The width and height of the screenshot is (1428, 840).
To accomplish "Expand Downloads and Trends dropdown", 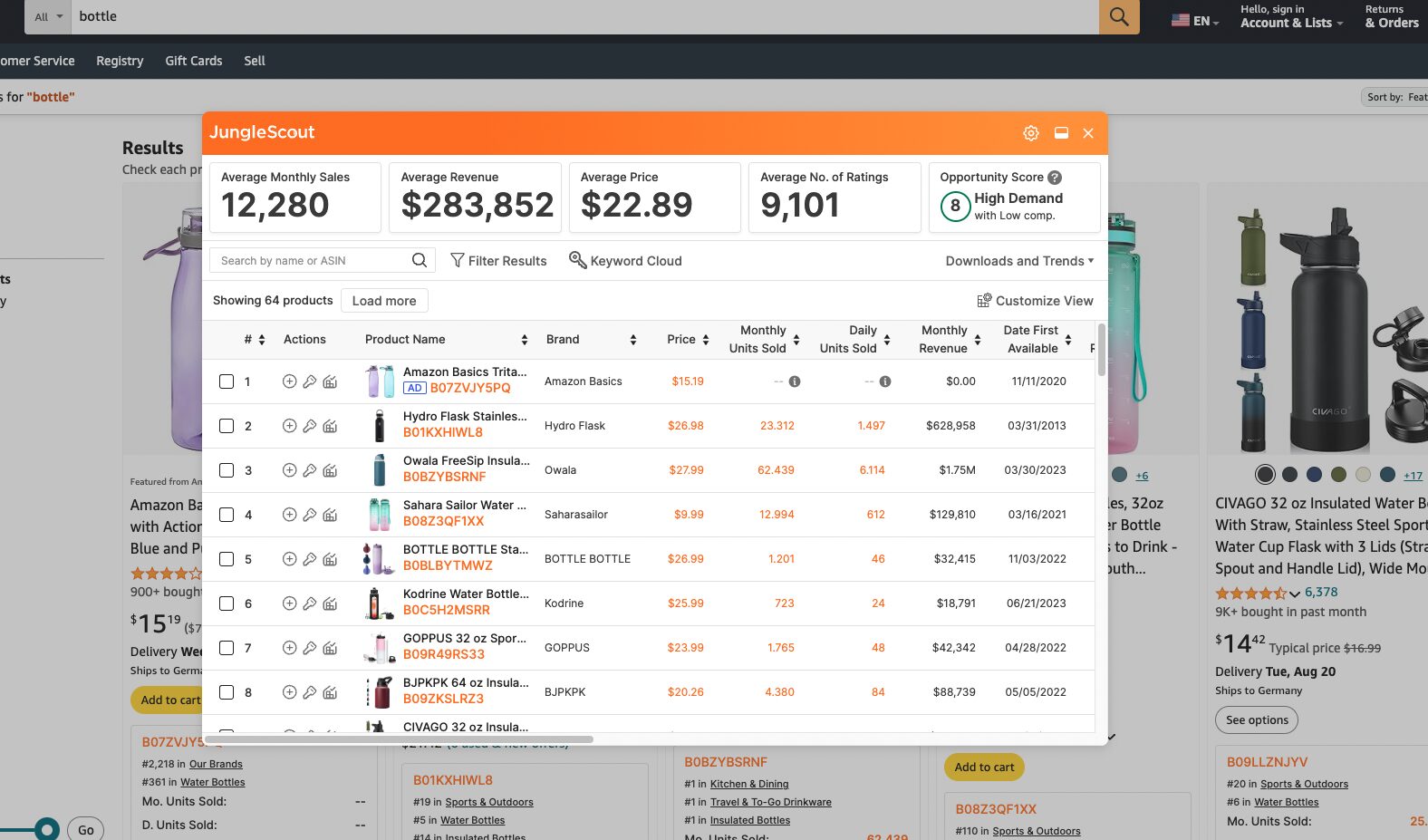I will [x=1019, y=261].
